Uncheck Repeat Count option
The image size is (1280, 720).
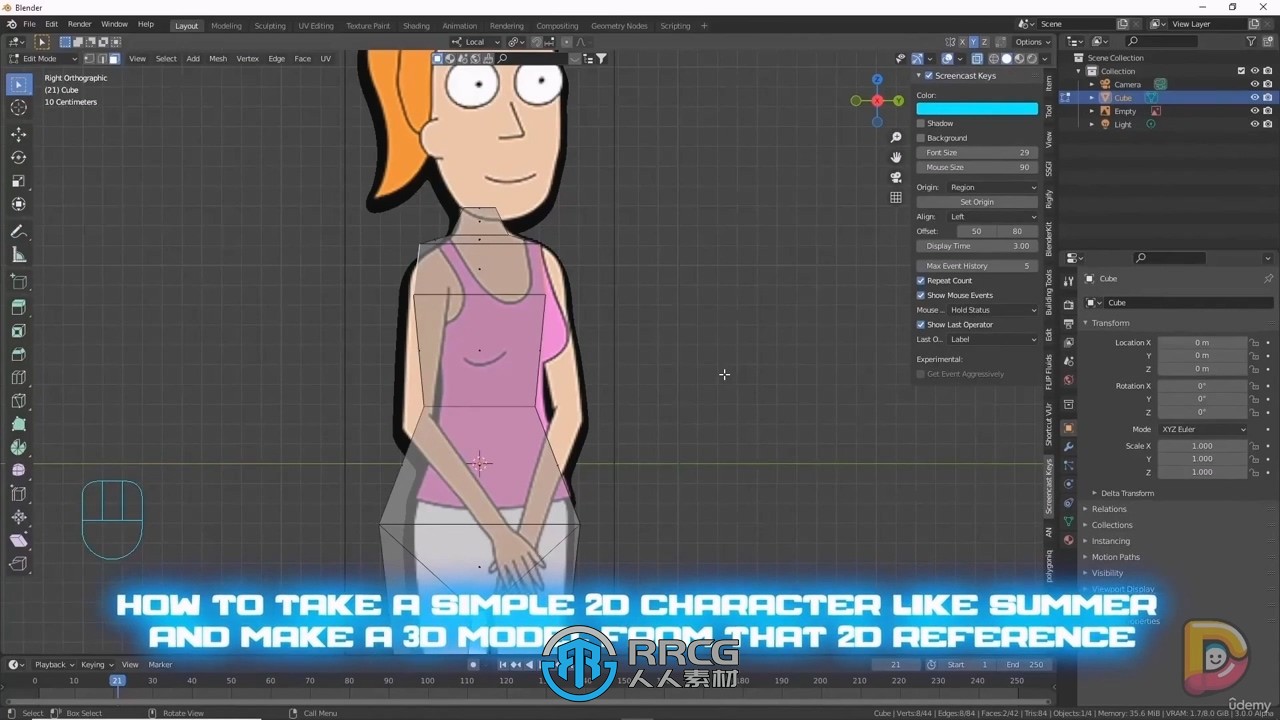(x=921, y=281)
